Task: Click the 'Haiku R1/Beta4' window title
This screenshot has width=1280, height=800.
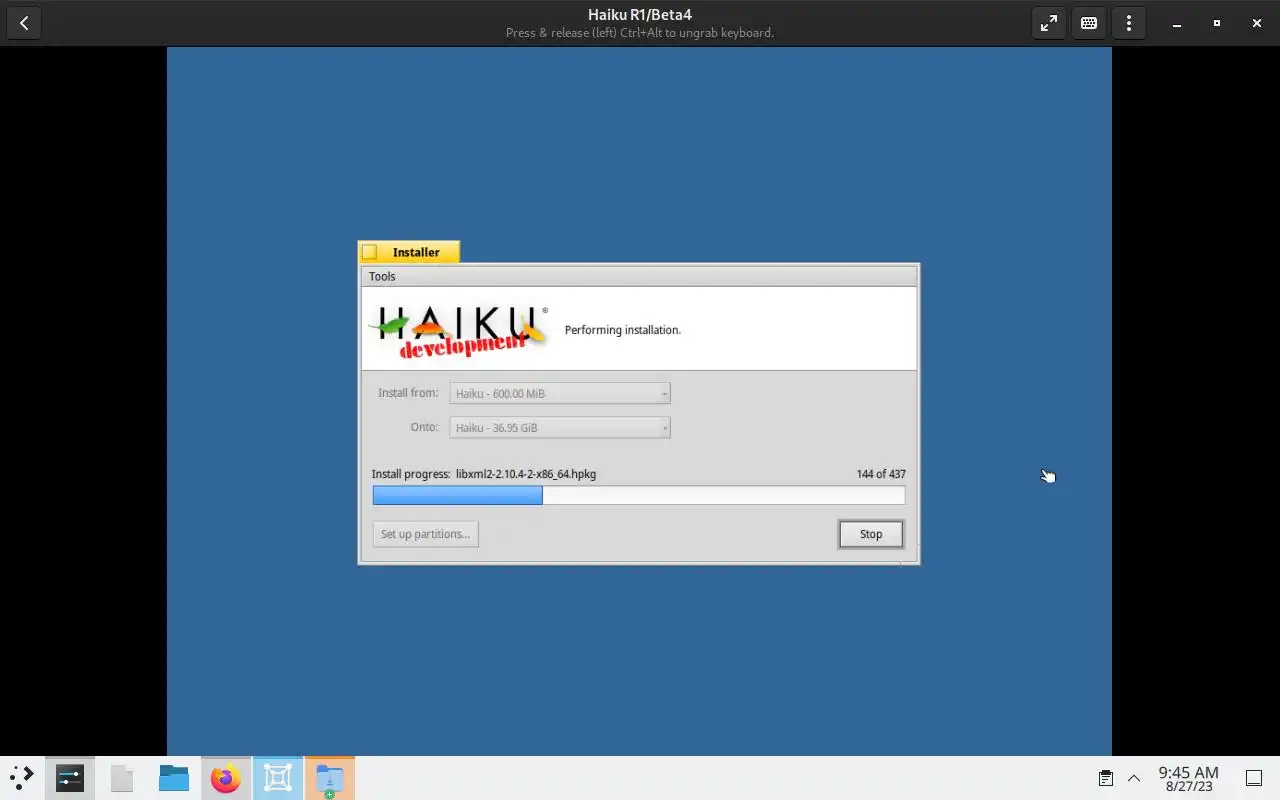Action: pos(640,15)
